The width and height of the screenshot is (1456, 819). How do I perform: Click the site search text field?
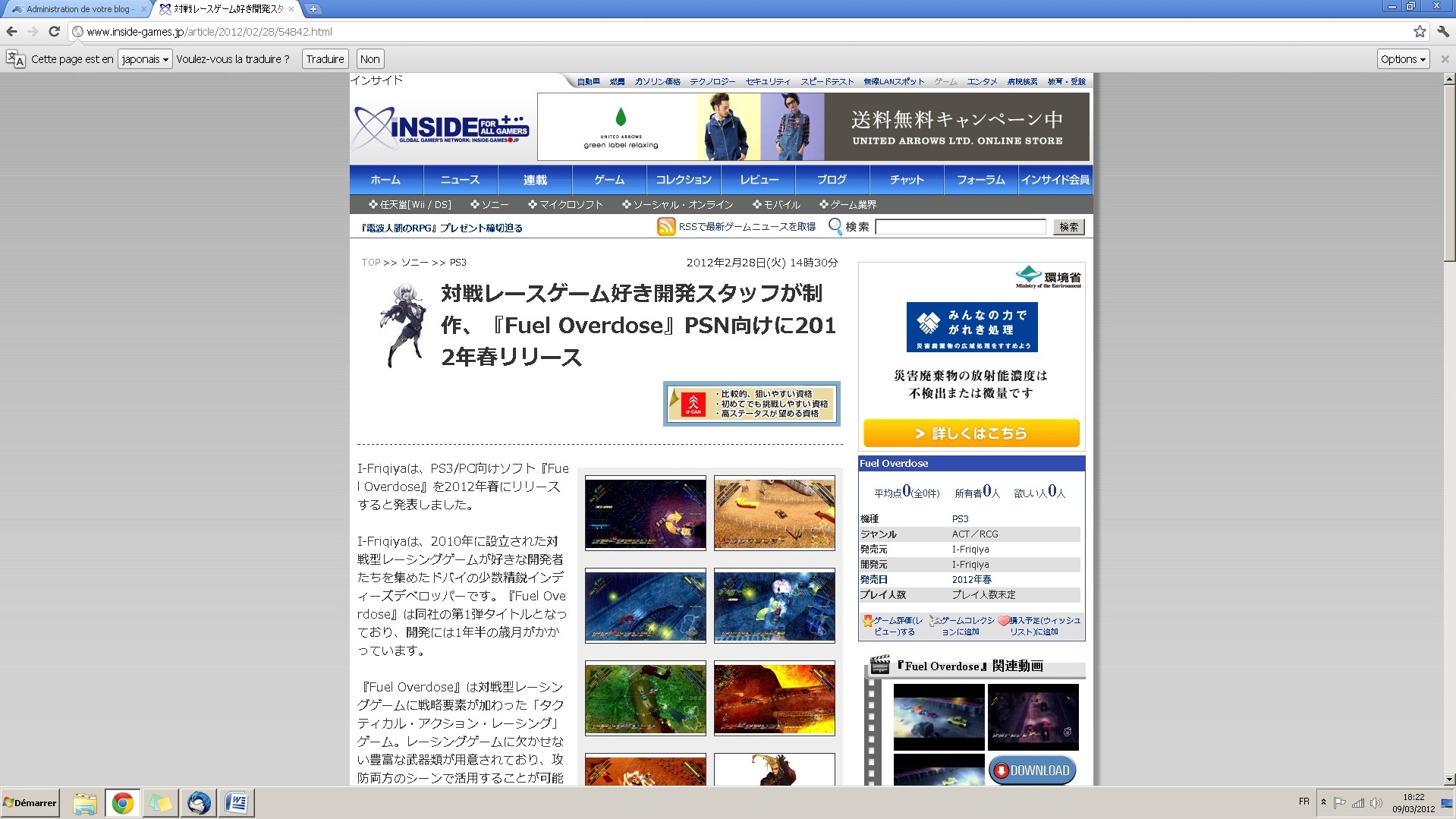coord(960,227)
